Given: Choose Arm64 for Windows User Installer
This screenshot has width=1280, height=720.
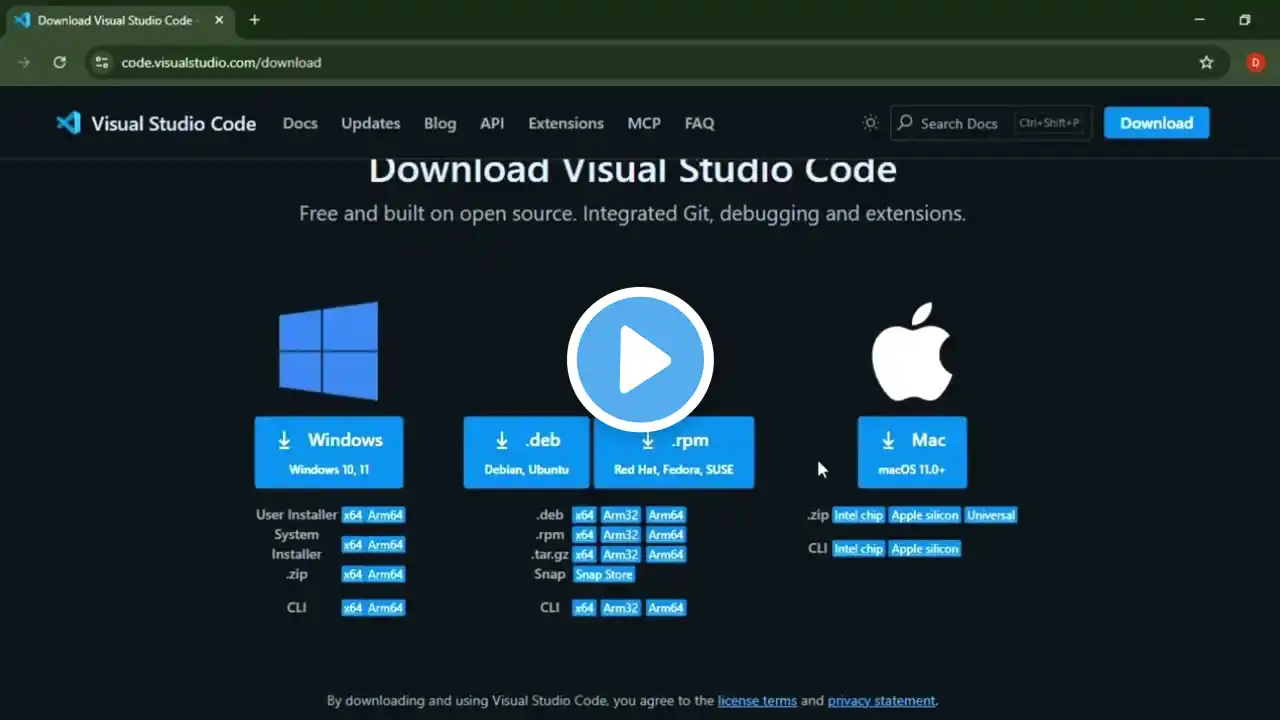Looking at the screenshot, I should pos(385,516).
